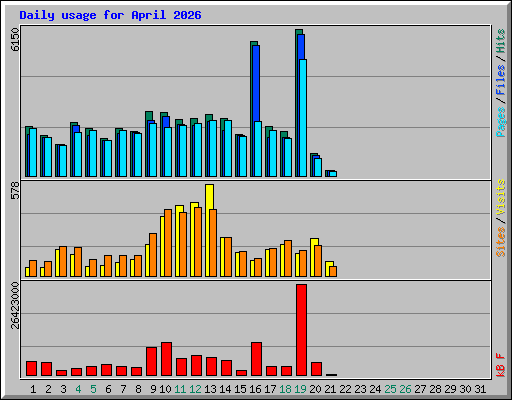Click the 6150 hits axis label
Viewport: 512px width, 400px height.
point(15,39)
